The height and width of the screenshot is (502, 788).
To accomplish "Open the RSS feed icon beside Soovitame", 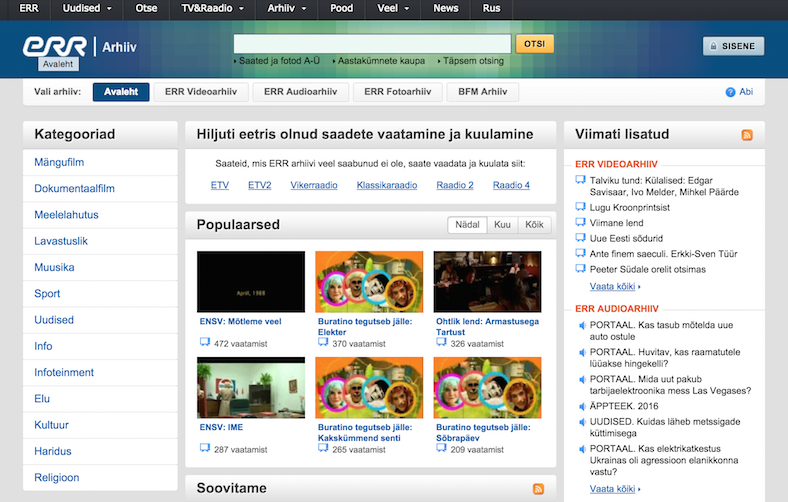I will tap(538, 488).
